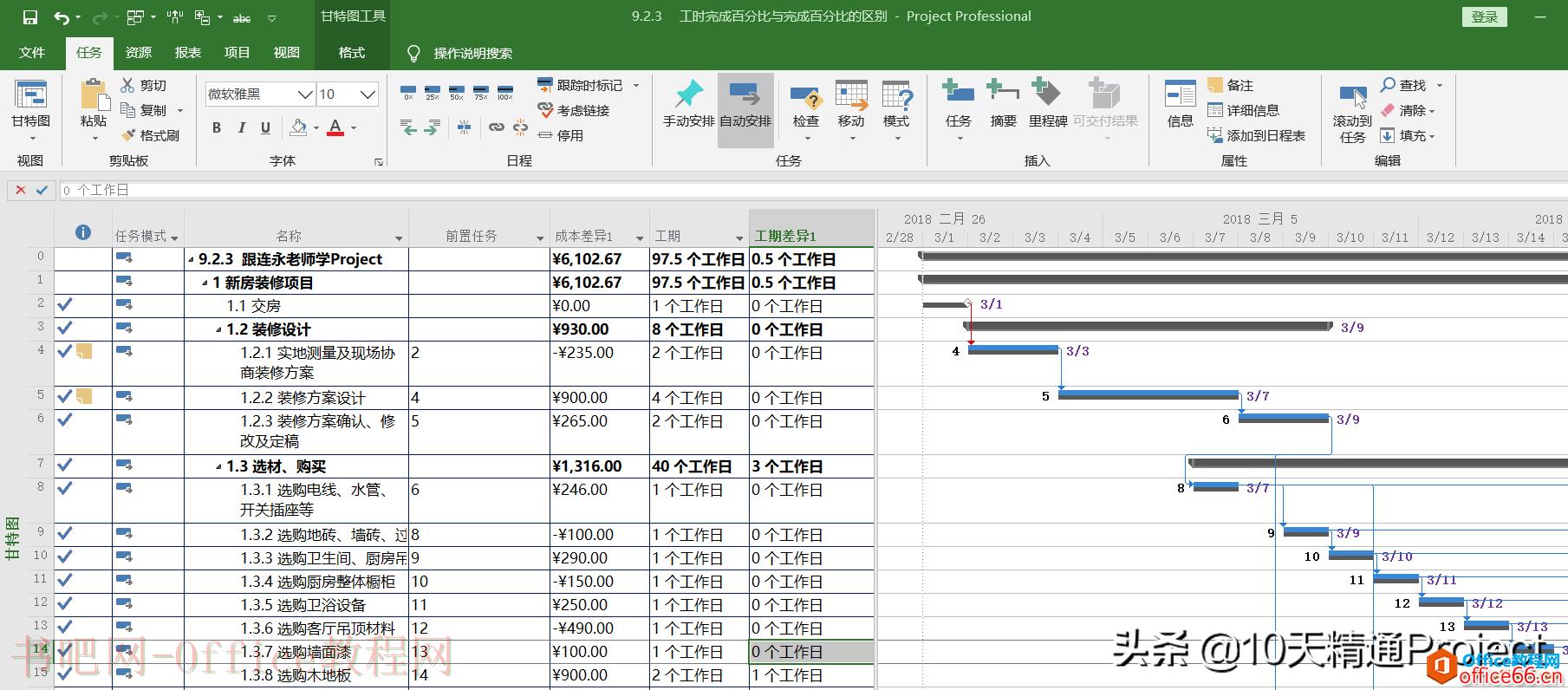This screenshot has width=1568, height=690.
Task: Click the Link tasks chain icon
Action: point(496,127)
